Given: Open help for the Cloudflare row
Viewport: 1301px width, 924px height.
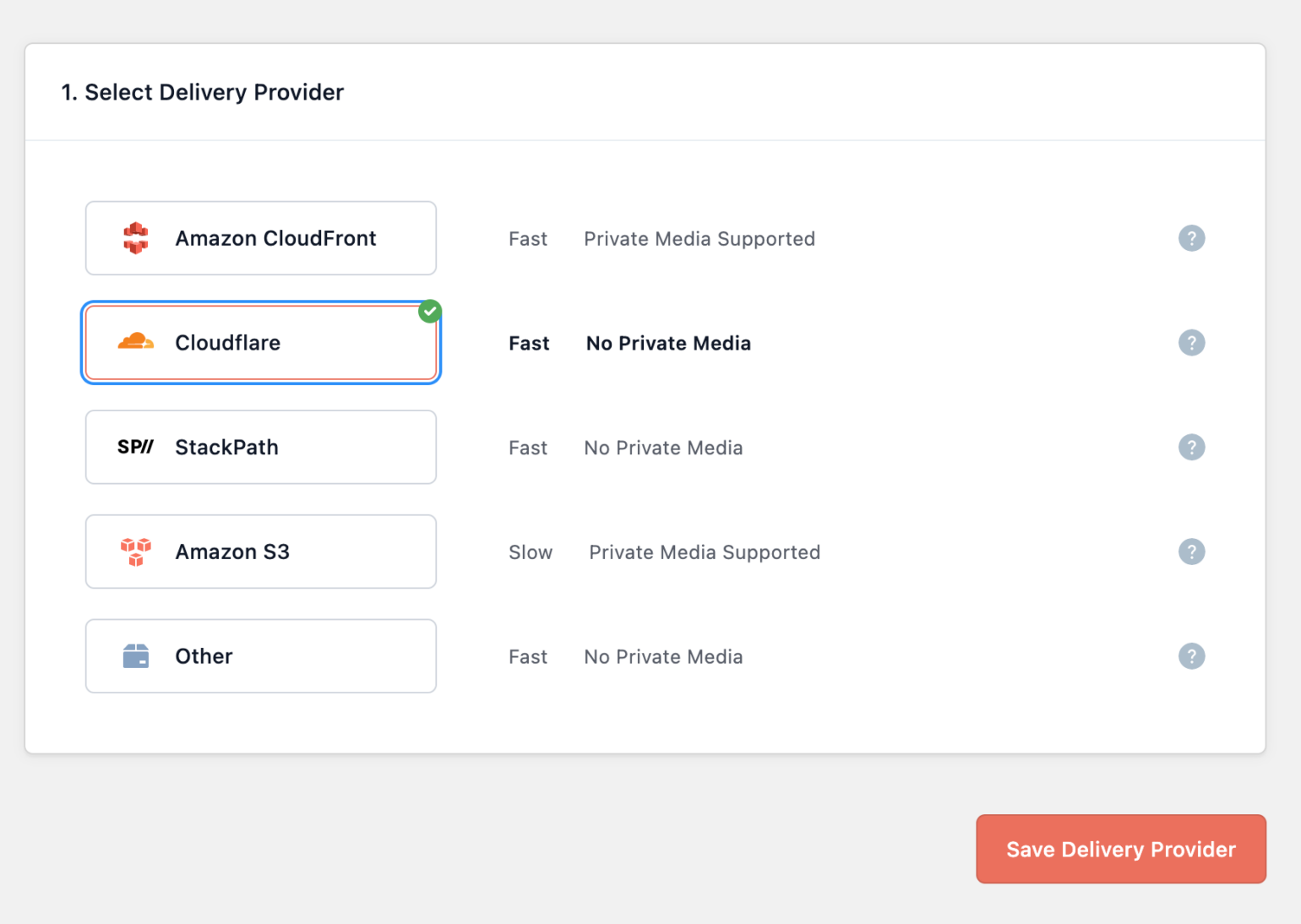Looking at the screenshot, I should click(x=1191, y=343).
